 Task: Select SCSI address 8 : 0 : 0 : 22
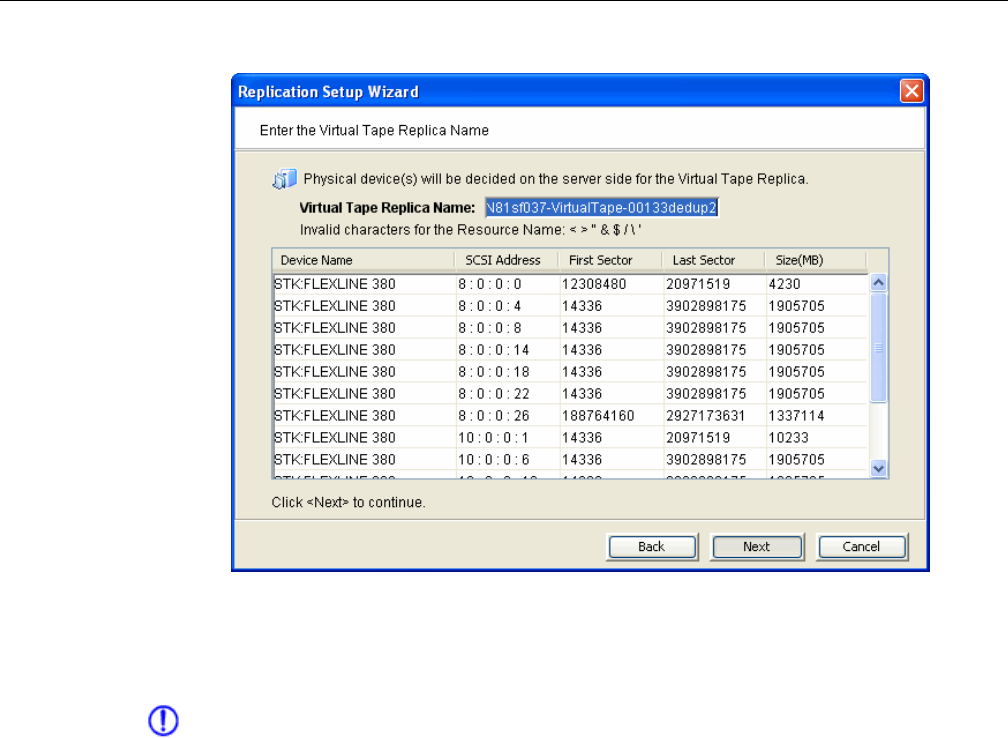[x=494, y=393]
